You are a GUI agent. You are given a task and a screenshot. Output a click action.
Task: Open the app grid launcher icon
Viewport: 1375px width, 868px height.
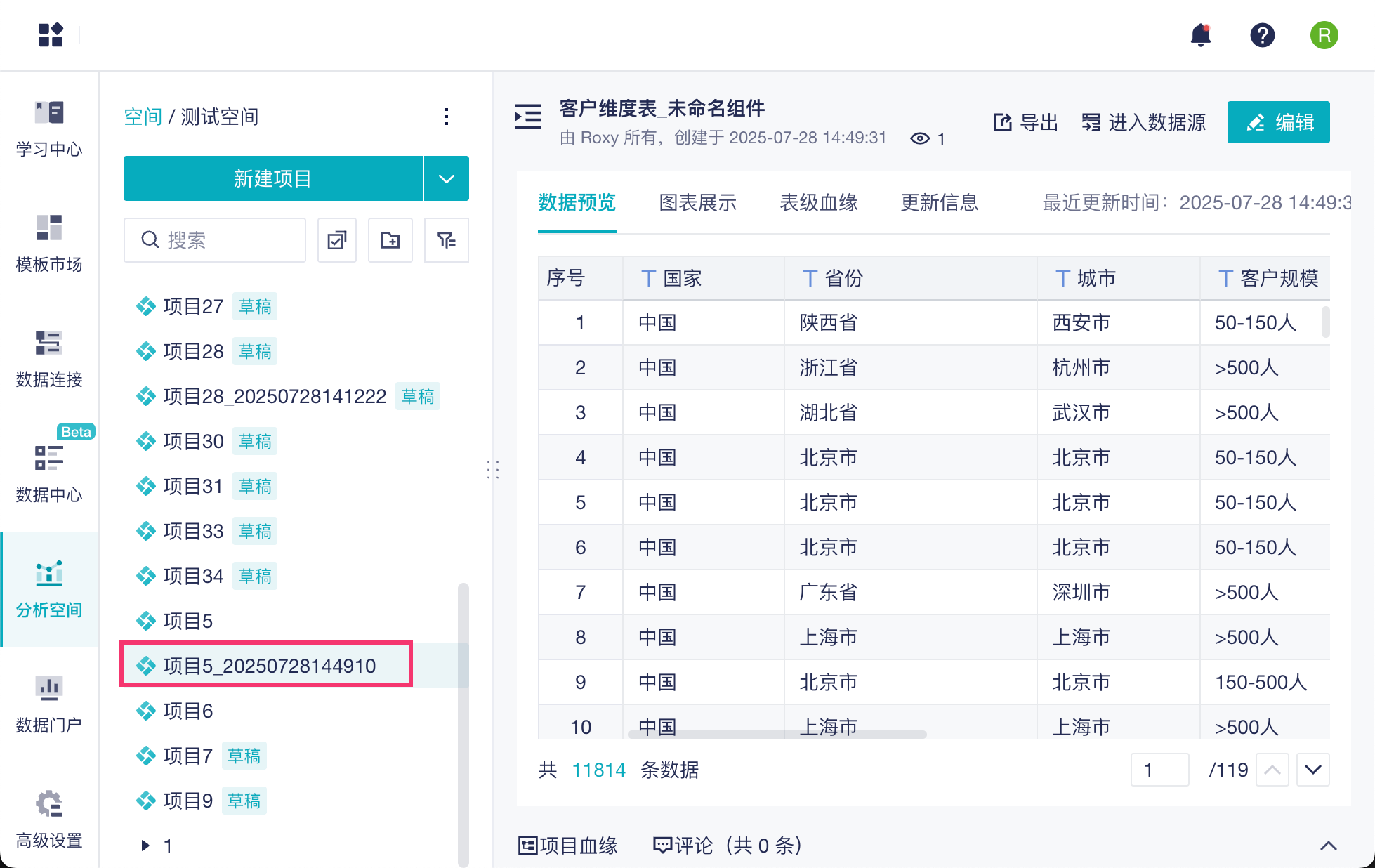pos(51,35)
